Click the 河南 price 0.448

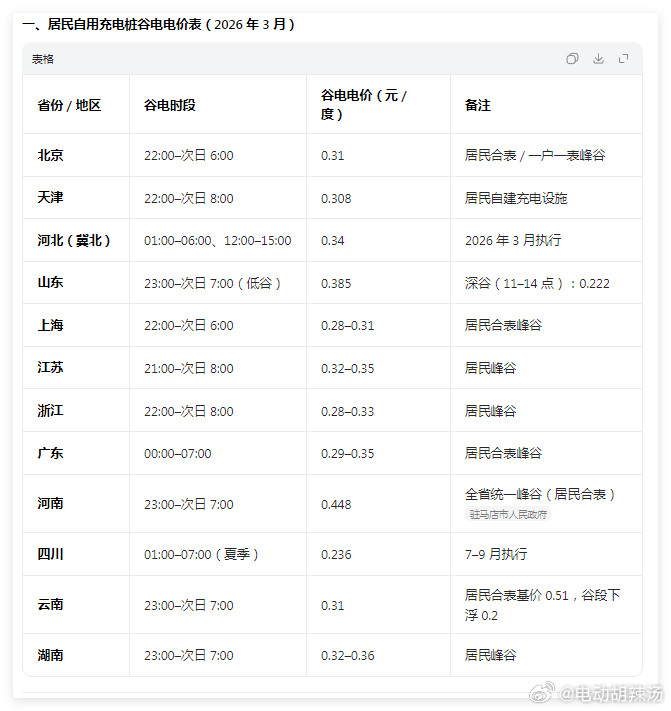click(x=336, y=505)
